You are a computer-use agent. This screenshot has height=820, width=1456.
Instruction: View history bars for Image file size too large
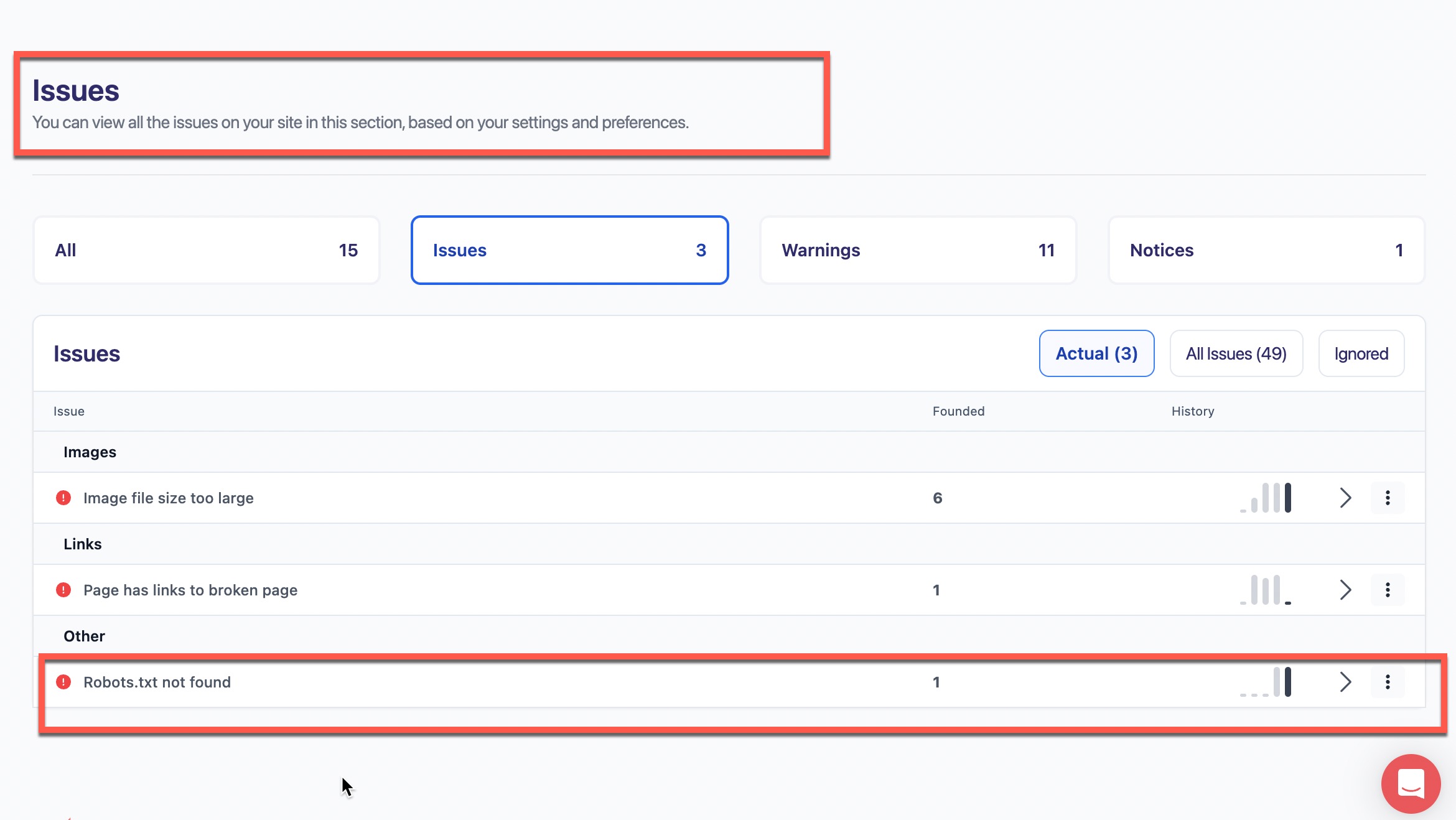[1266, 498]
